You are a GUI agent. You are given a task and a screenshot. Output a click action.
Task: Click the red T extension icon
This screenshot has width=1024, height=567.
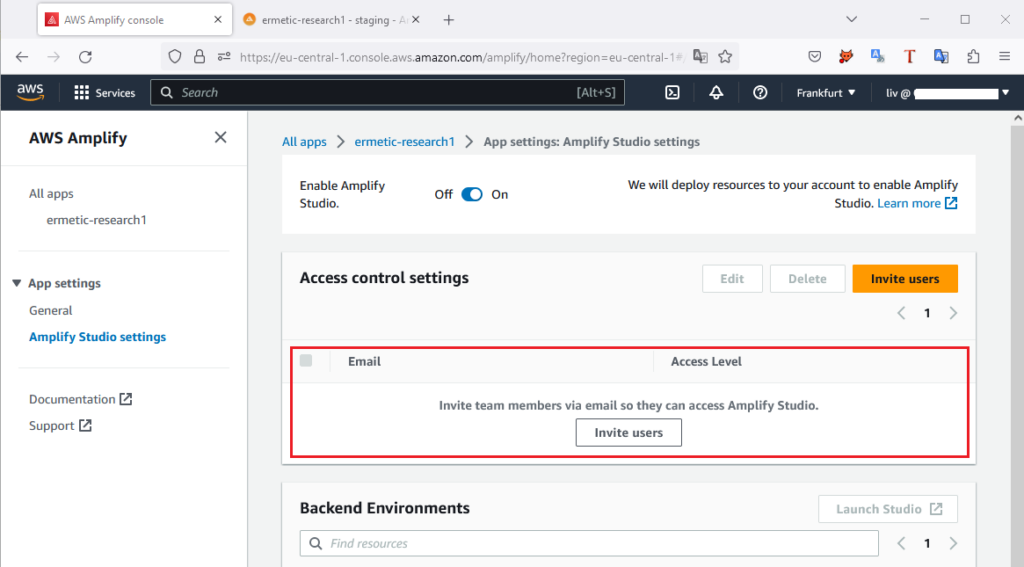pos(909,57)
